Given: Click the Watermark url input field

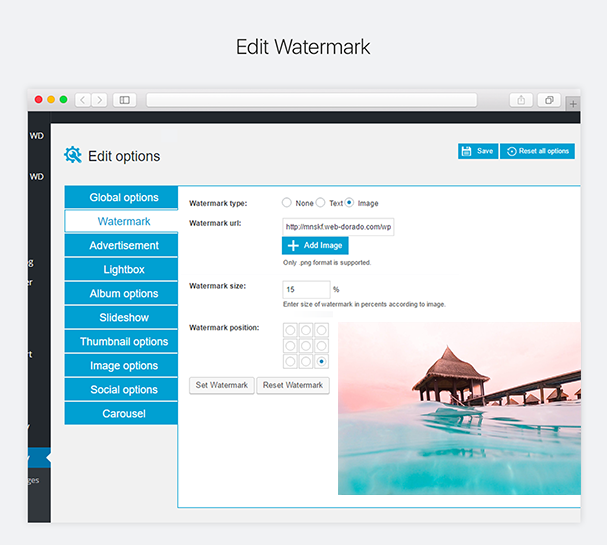Looking at the screenshot, I should [338, 227].
